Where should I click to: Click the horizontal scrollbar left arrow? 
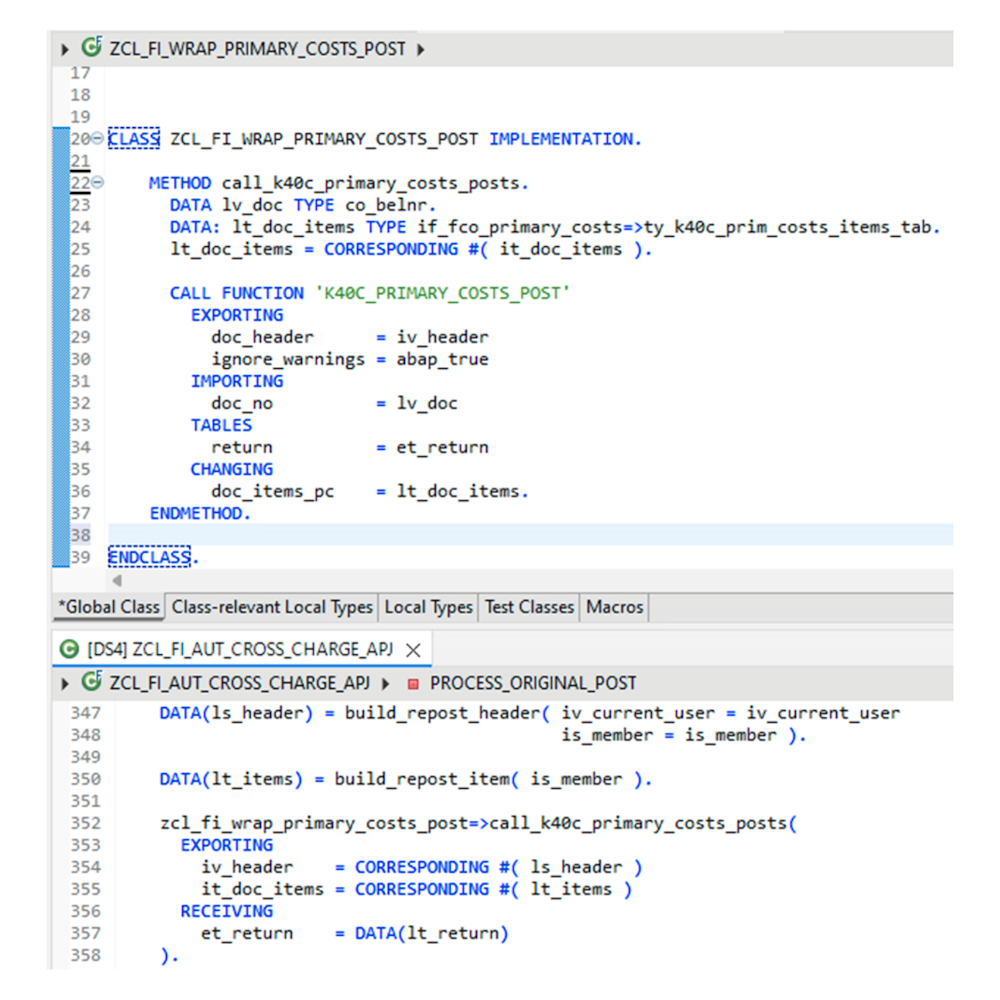[117, 580]
